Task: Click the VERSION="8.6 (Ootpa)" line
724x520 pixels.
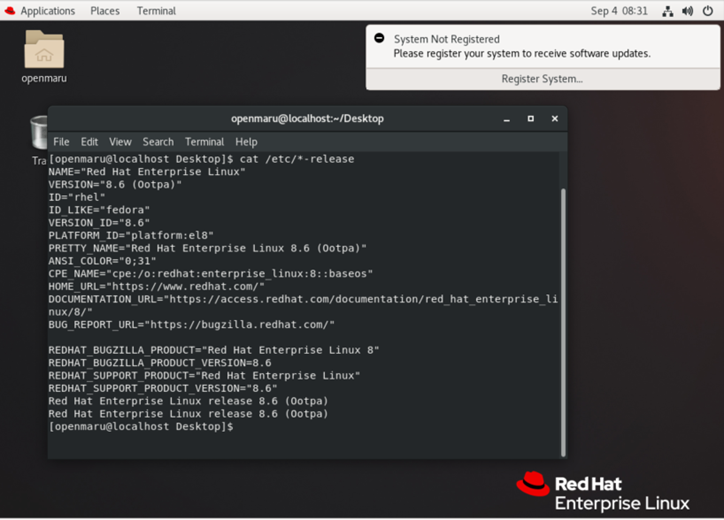Action: click(115, 184)
